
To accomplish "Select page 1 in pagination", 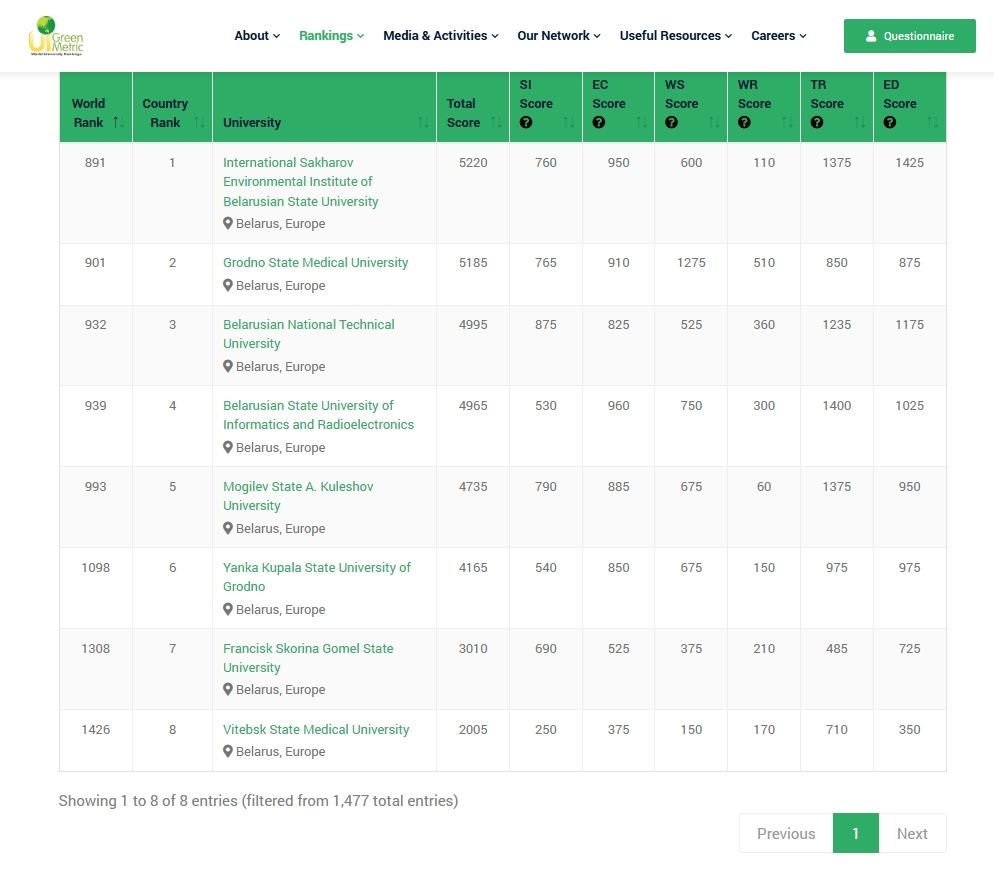I will tap(855, 833).
